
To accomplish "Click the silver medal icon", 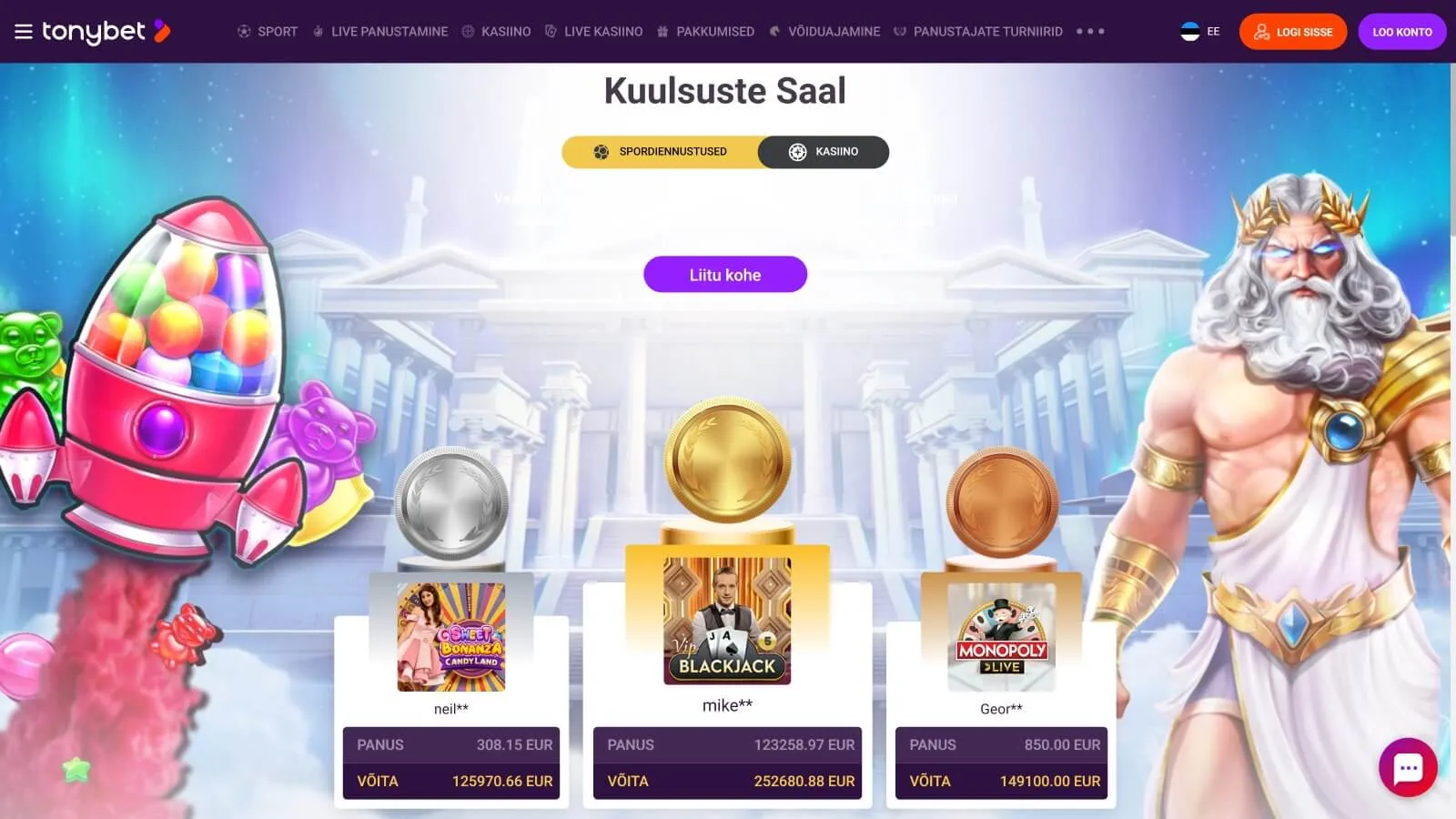I will [451, 503].
